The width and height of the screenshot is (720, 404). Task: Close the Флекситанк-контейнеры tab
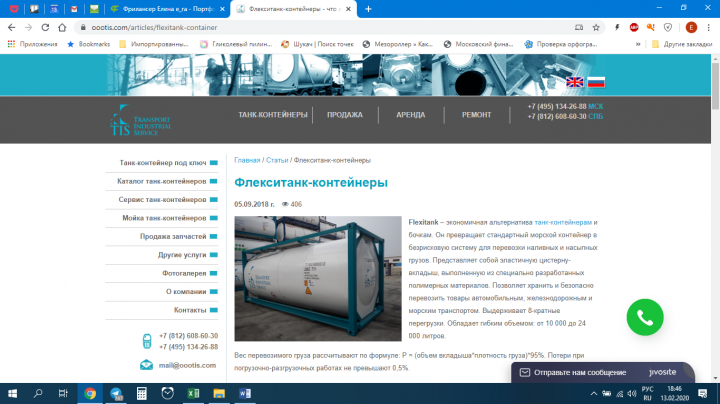coord(348,9)
